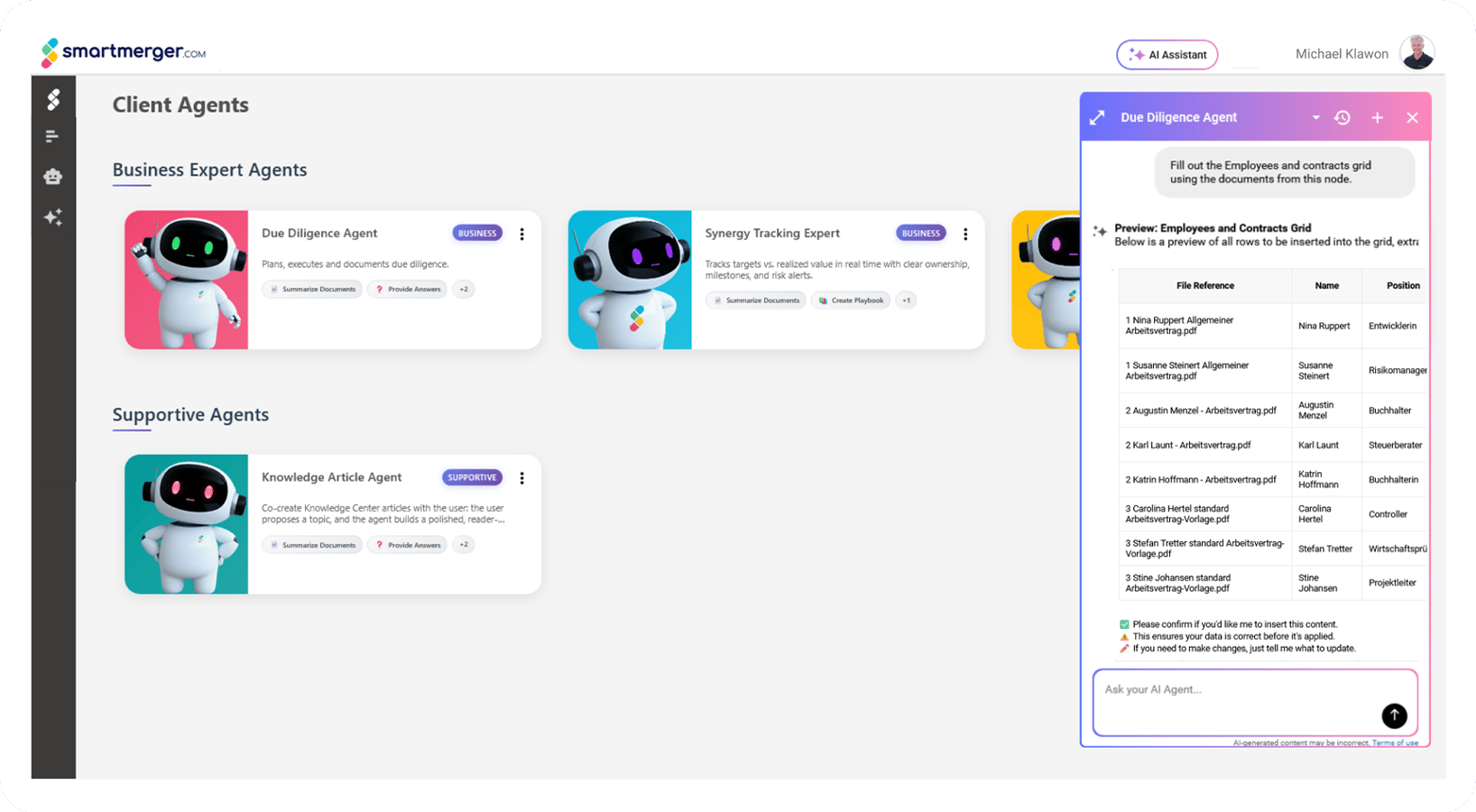1476x812 pixels.
Task: Click the Controller position cell
Action: point(1395,514)
